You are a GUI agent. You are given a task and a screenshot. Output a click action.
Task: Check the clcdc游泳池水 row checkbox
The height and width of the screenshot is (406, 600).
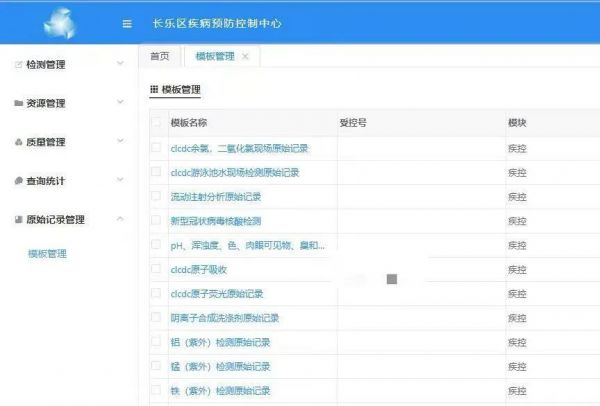pyautogui.click(x=156, y=171)
